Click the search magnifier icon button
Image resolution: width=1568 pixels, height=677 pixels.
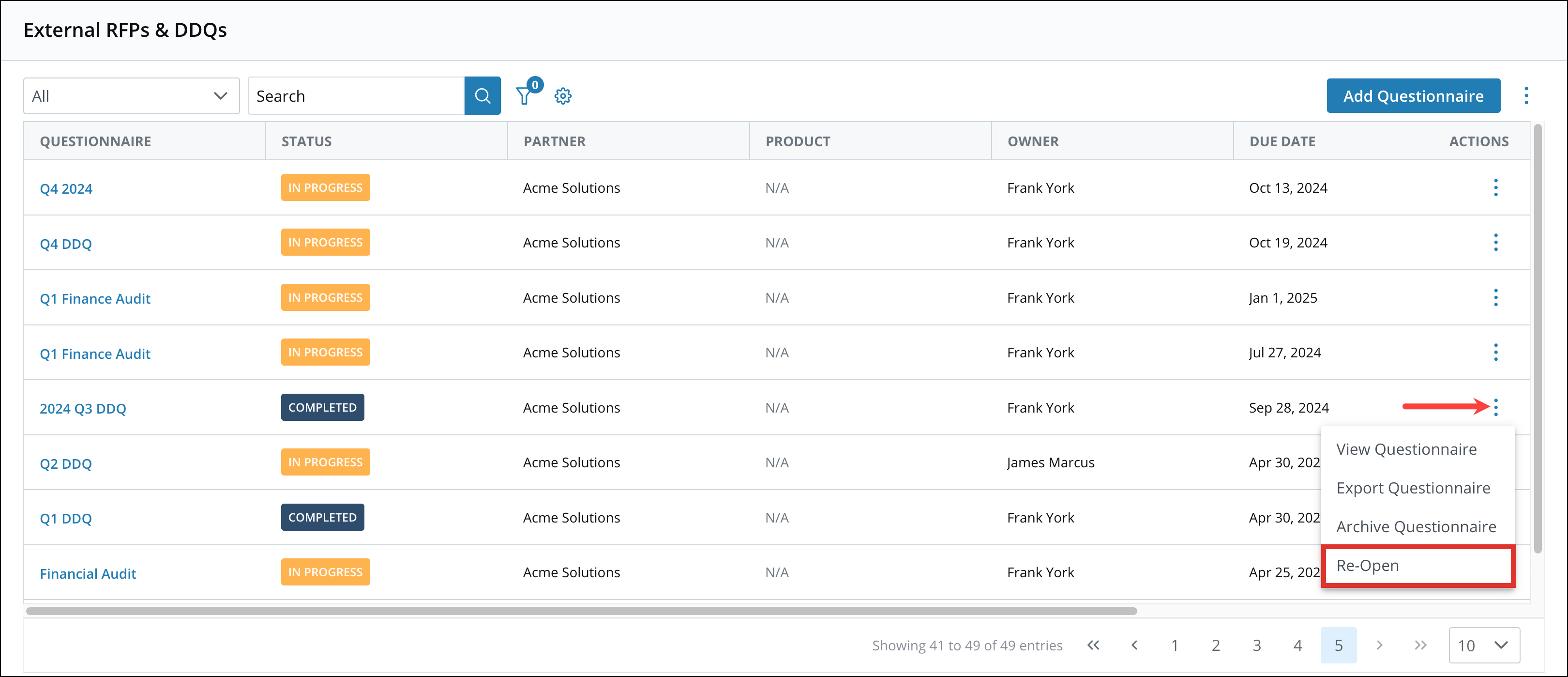[482, 96]
